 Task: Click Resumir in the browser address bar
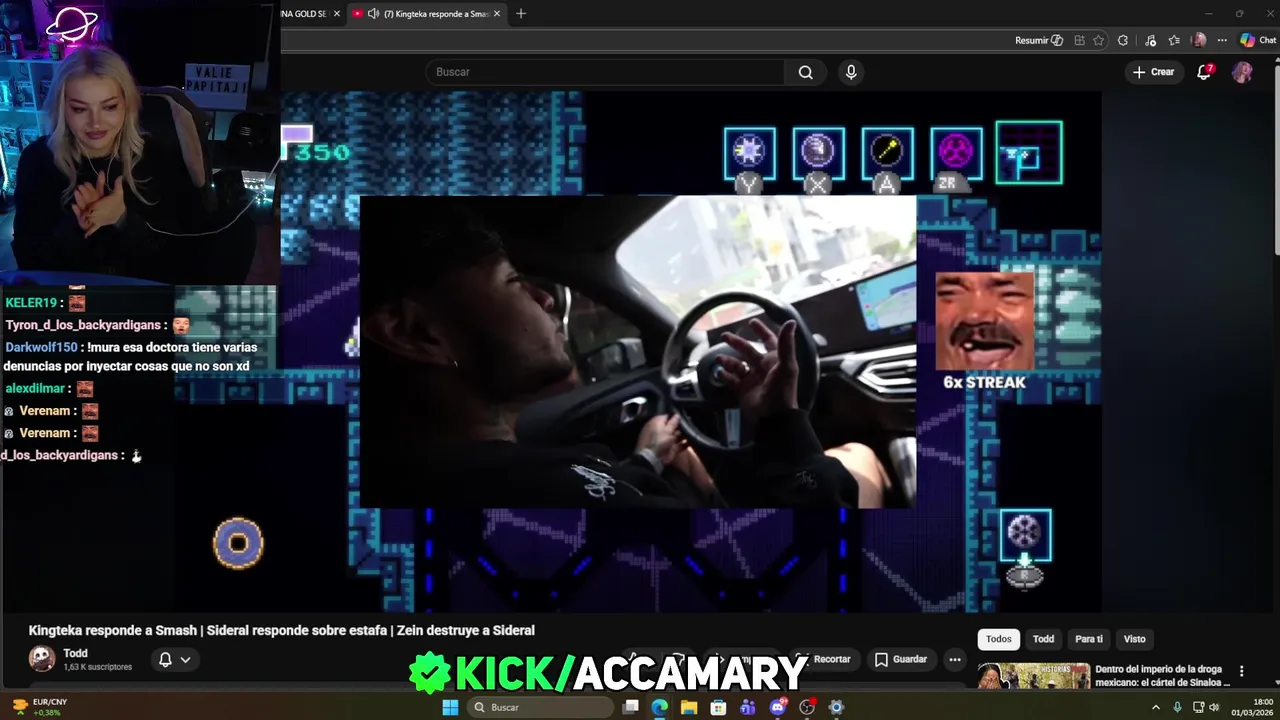1039,40
